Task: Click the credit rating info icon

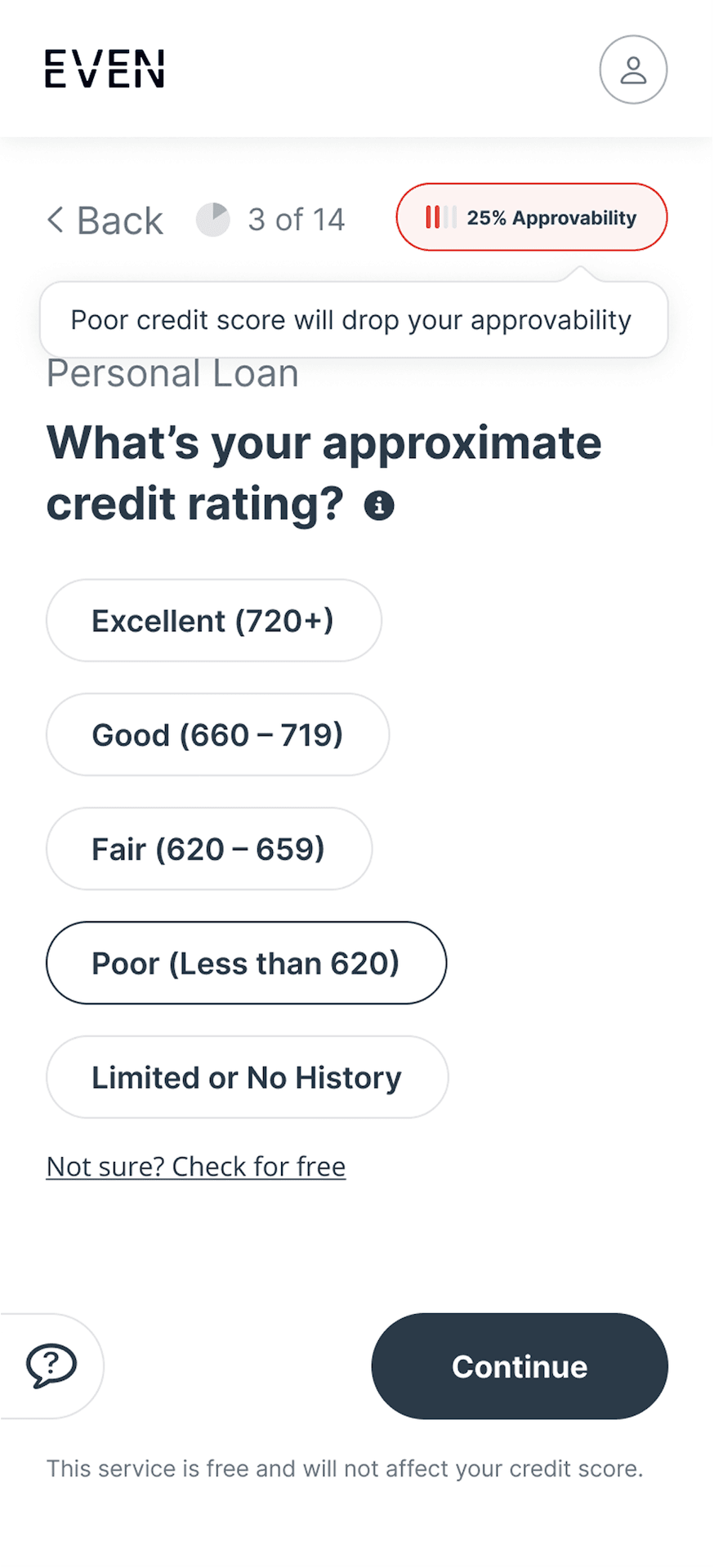Action: click(379, 506)
